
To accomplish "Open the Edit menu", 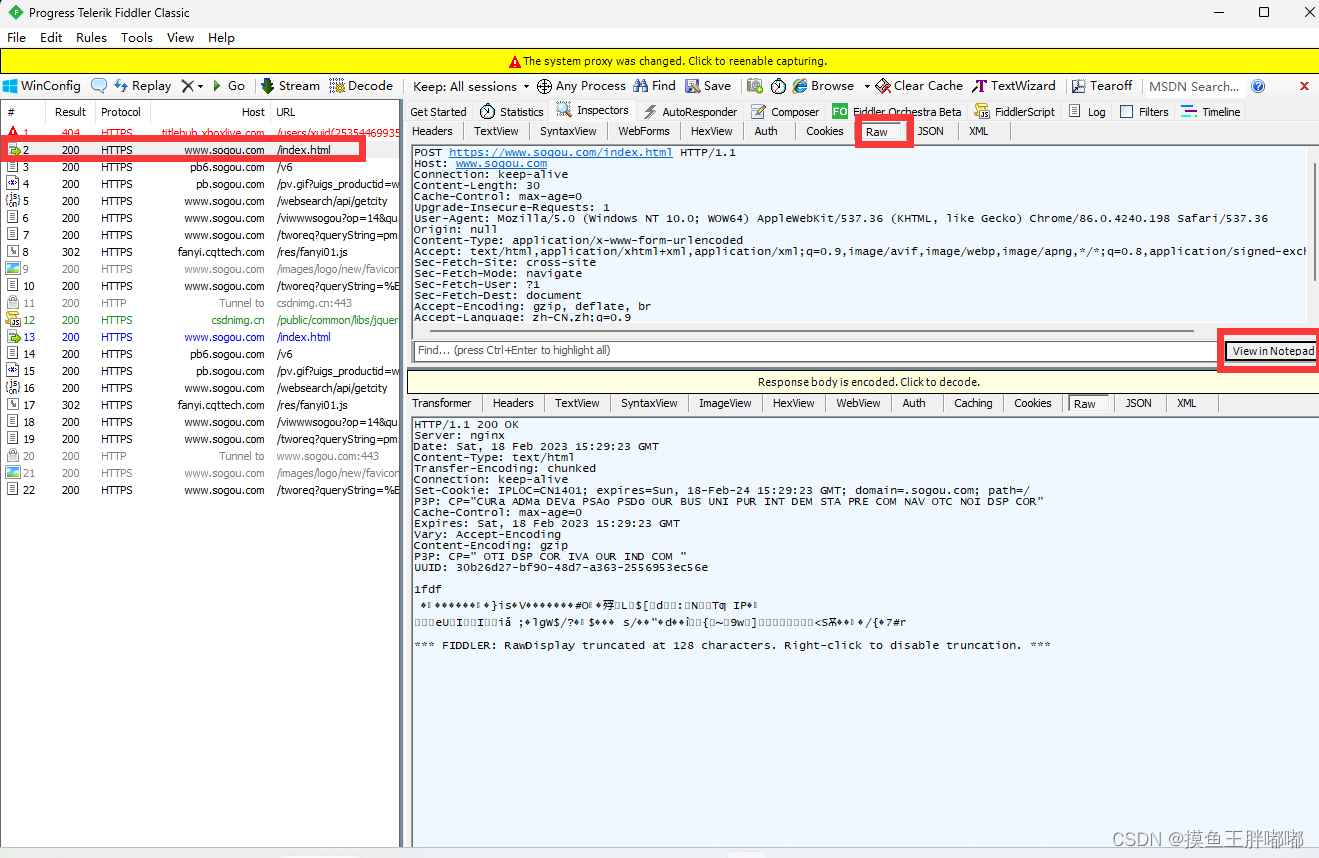I will 51,37.
